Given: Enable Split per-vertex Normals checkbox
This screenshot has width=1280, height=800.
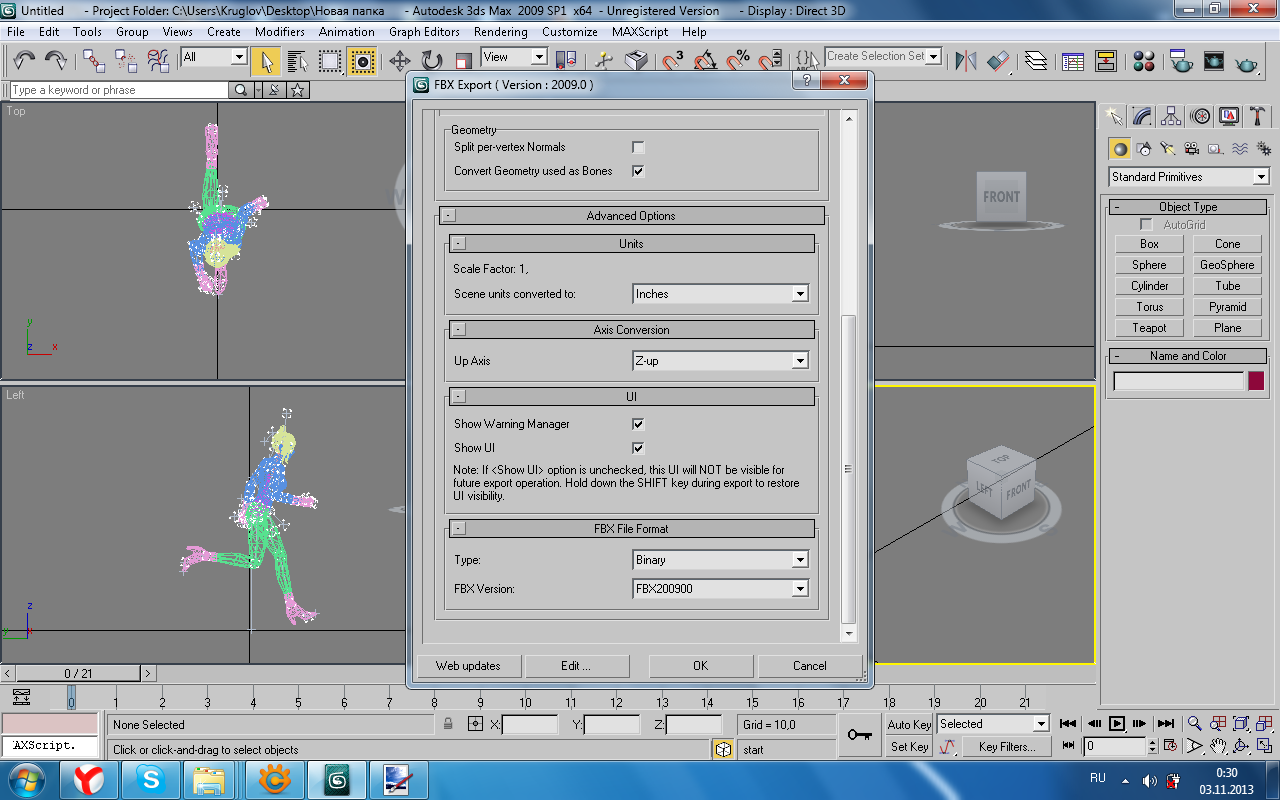Looking at the screenshot, I should pos(638,147).
